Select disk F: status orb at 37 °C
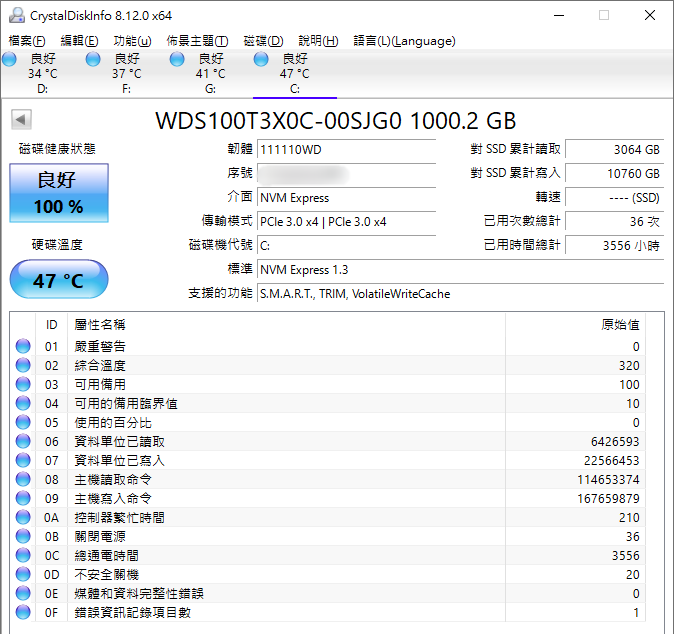The width and height of the screenshot is (674, 634). (x=93, y=59)
